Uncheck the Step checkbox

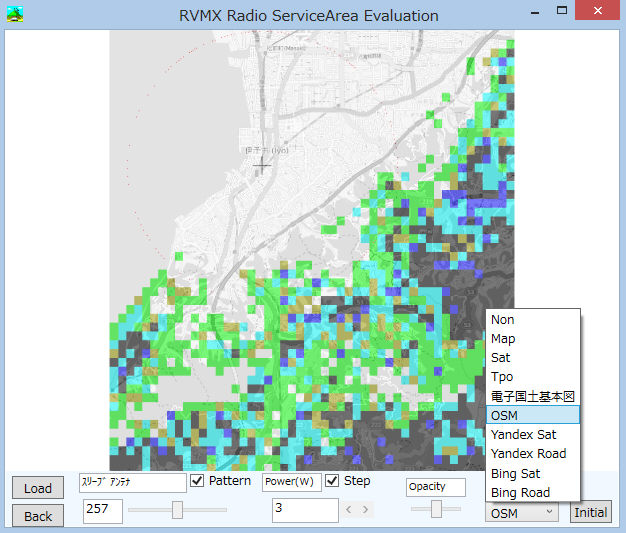tap(332, 482)
